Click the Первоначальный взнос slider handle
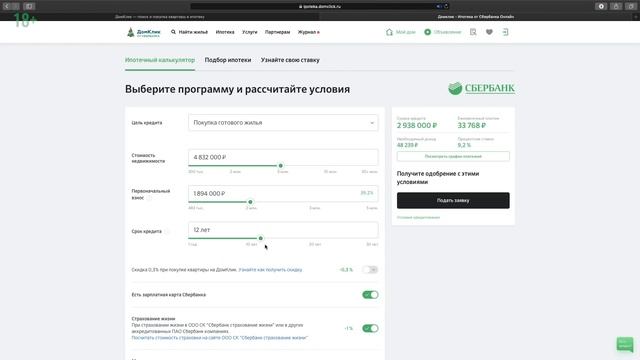The height and width of the screenshot is (360, 640). pos(250,202)
